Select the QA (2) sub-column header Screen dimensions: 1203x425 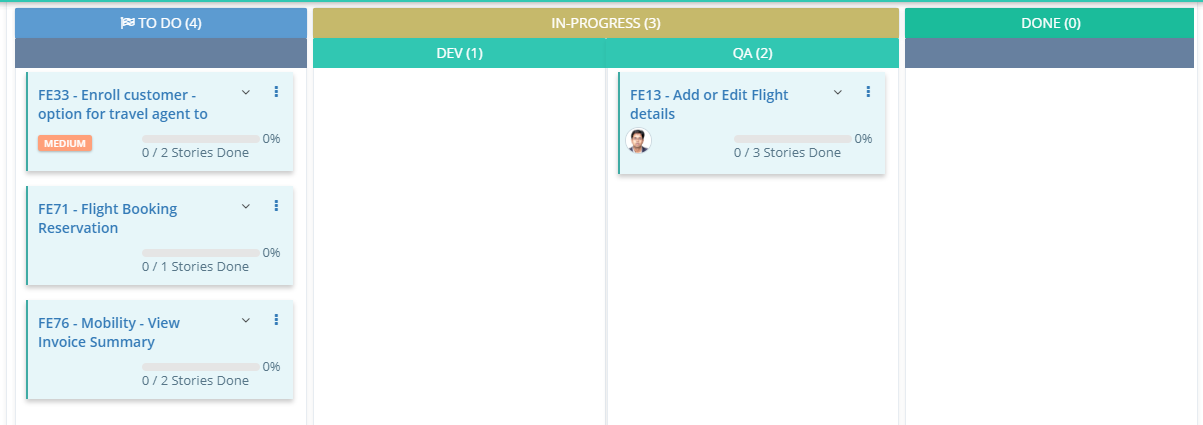[x=752, y=53]
